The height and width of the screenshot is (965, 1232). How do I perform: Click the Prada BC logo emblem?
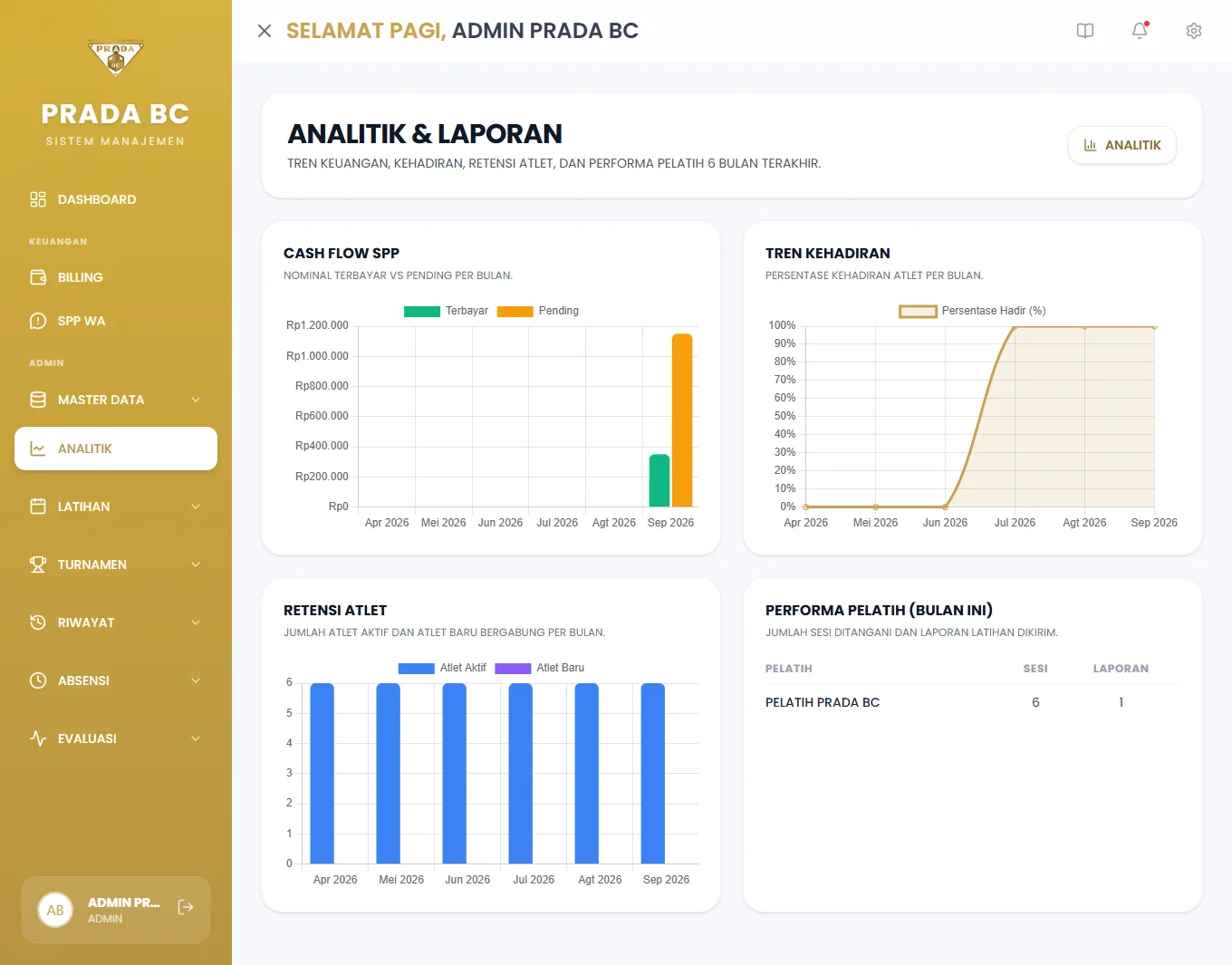tap(116, 58)
